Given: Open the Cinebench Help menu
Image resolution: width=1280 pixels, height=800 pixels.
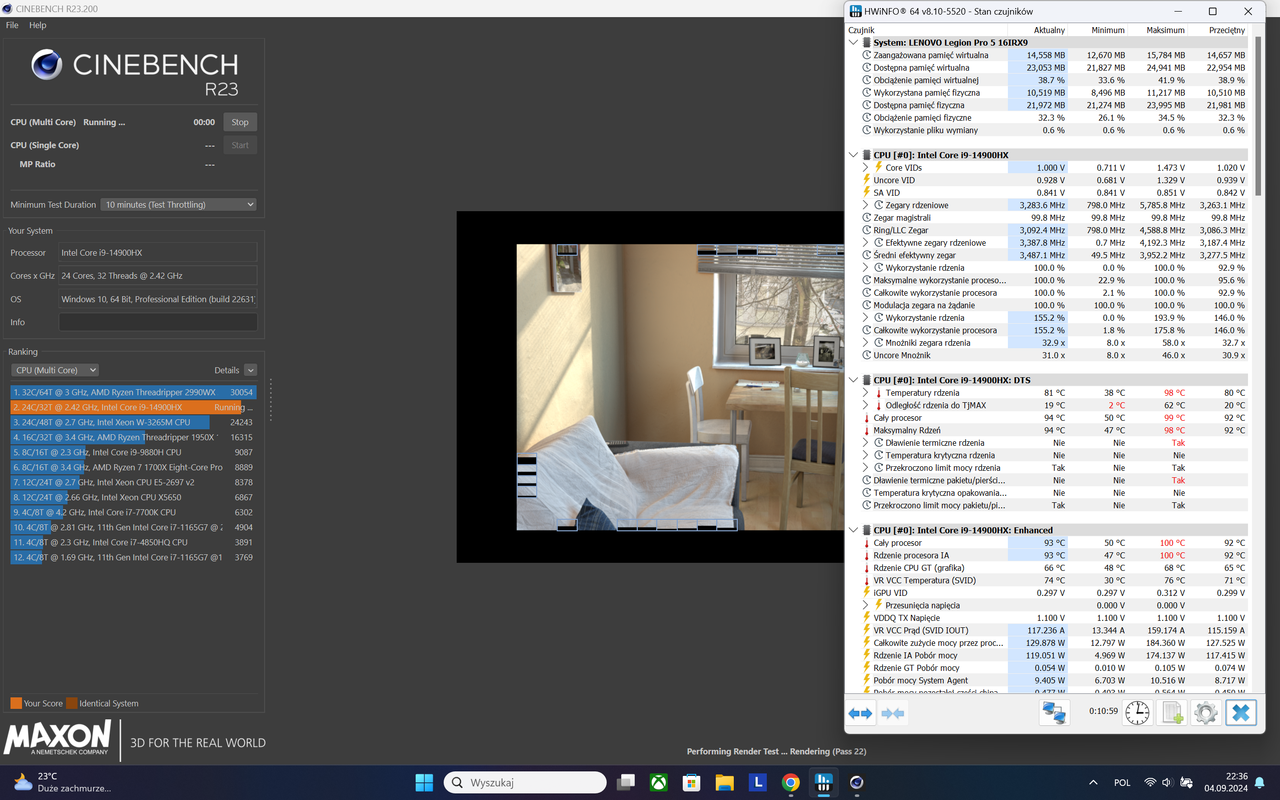Looking at the screenshot, I should (38, 25).
